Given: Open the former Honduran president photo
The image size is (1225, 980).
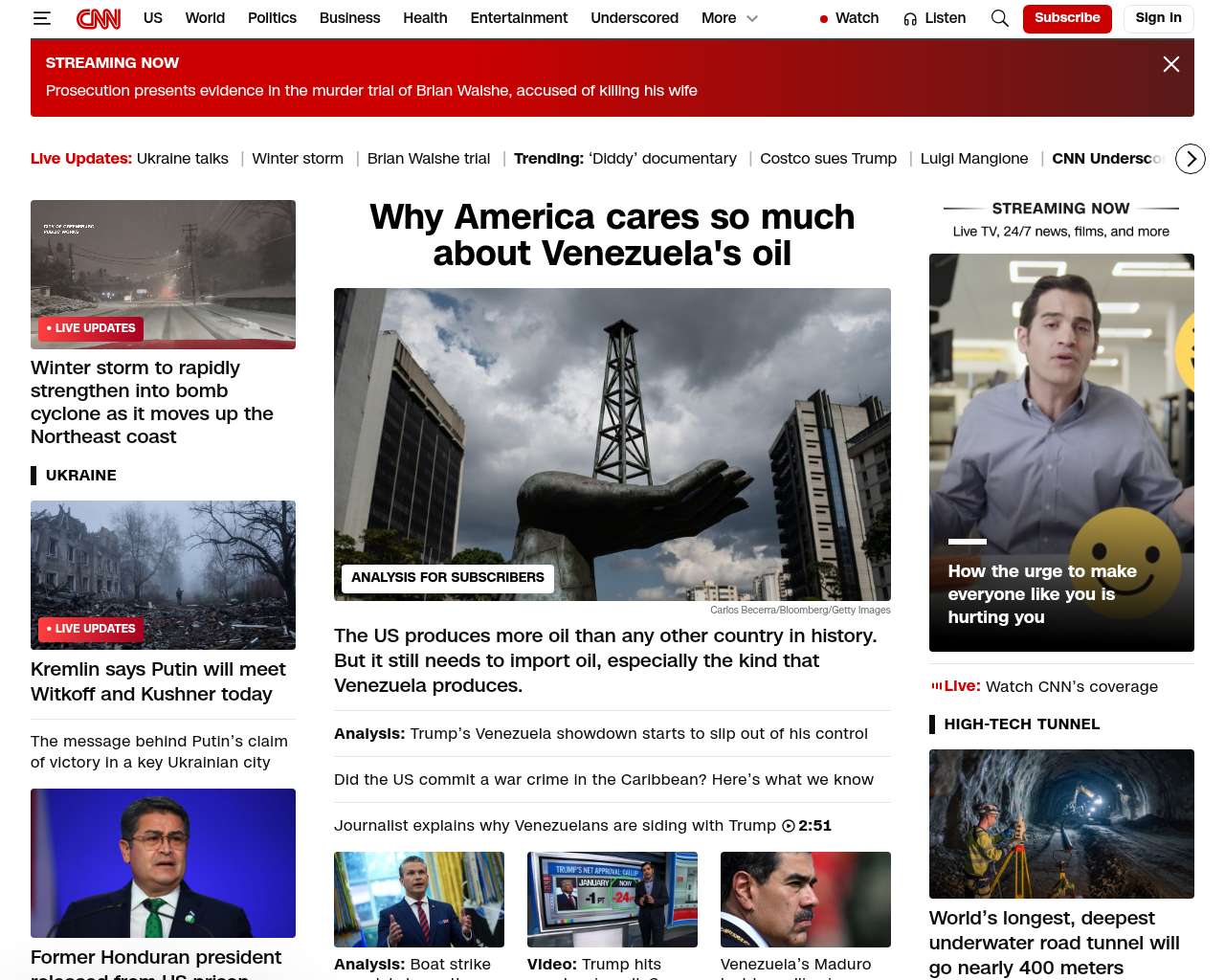Looking at the screenshot, I should 163,863.
